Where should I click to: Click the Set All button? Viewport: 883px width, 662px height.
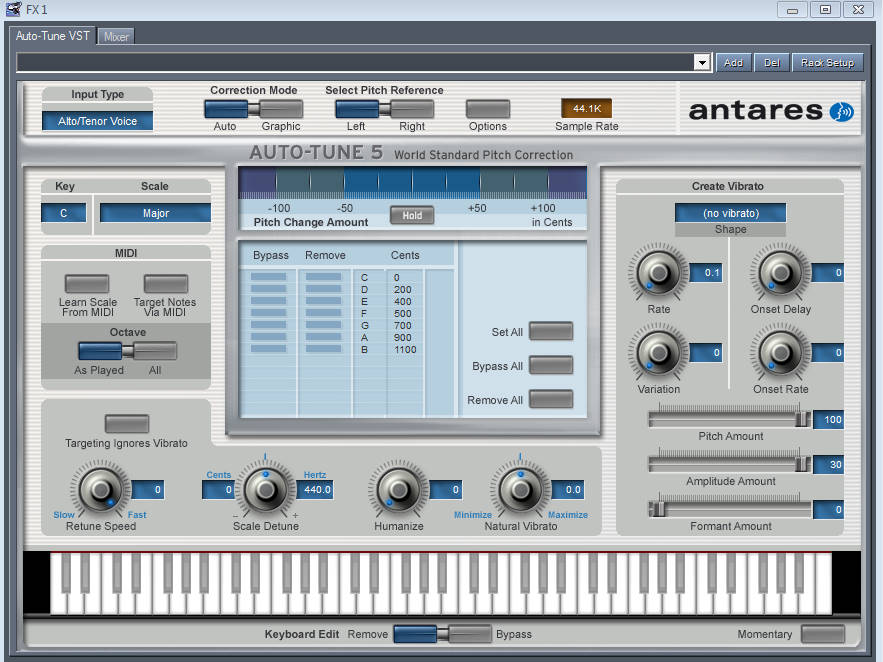551,332
